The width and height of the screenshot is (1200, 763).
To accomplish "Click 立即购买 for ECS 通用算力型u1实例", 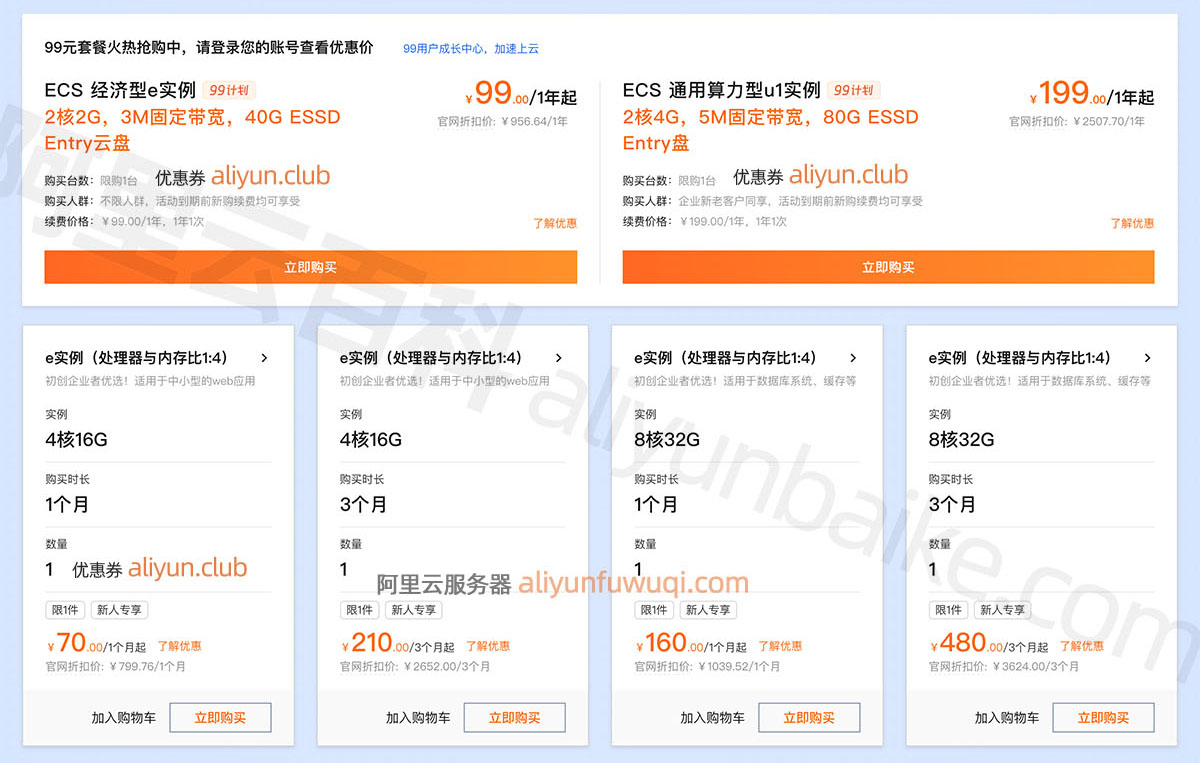I will tap(888, 267).
